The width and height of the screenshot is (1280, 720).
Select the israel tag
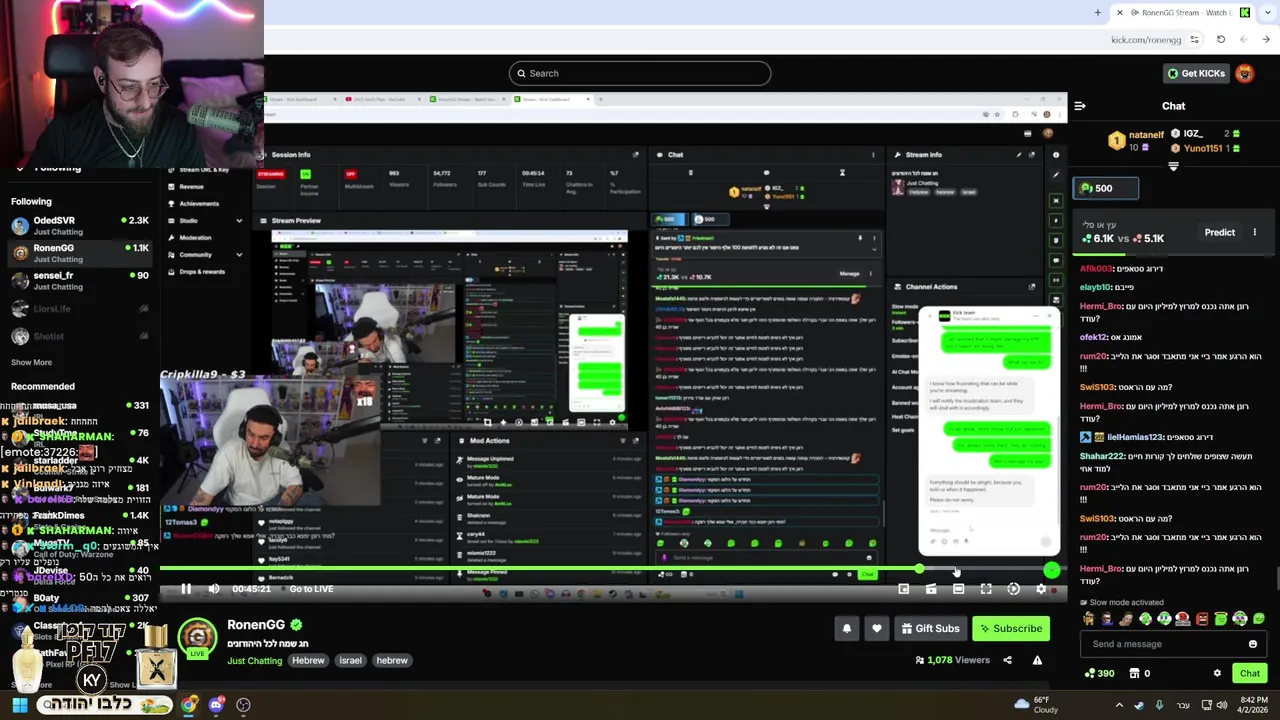tap(350, 661)
